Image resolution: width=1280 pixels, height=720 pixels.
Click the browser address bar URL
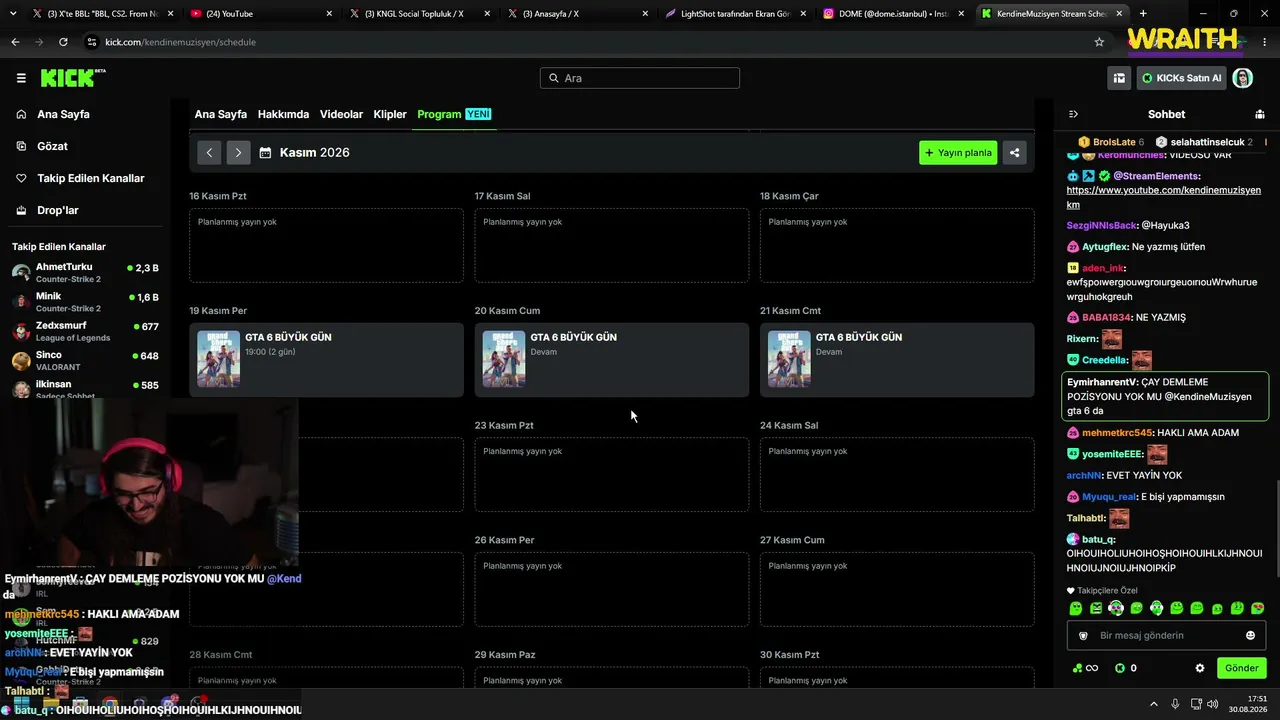click(x=180, y=42)
